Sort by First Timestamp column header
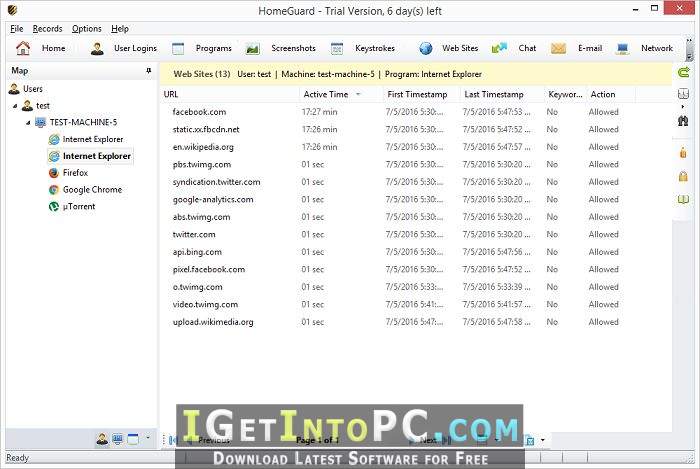Screen dimensions: 700x469 (421, 94)
